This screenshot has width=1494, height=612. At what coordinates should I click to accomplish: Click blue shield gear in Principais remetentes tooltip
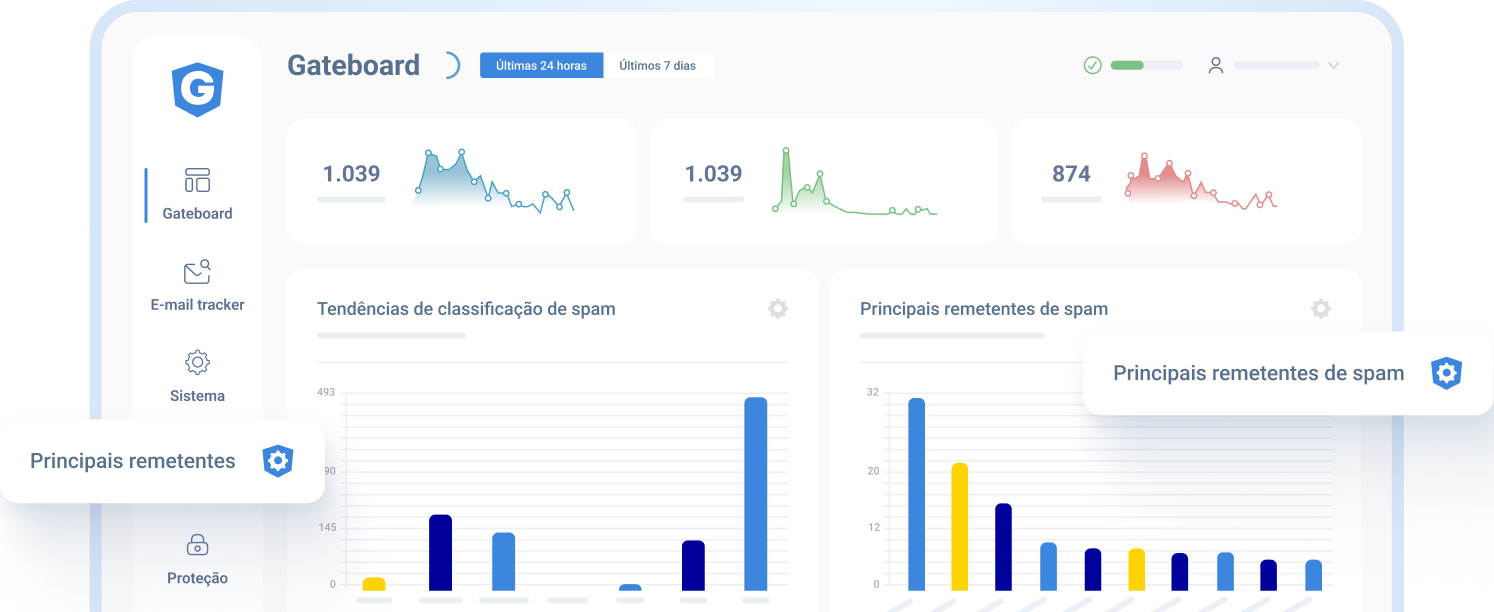pos(278,461)
